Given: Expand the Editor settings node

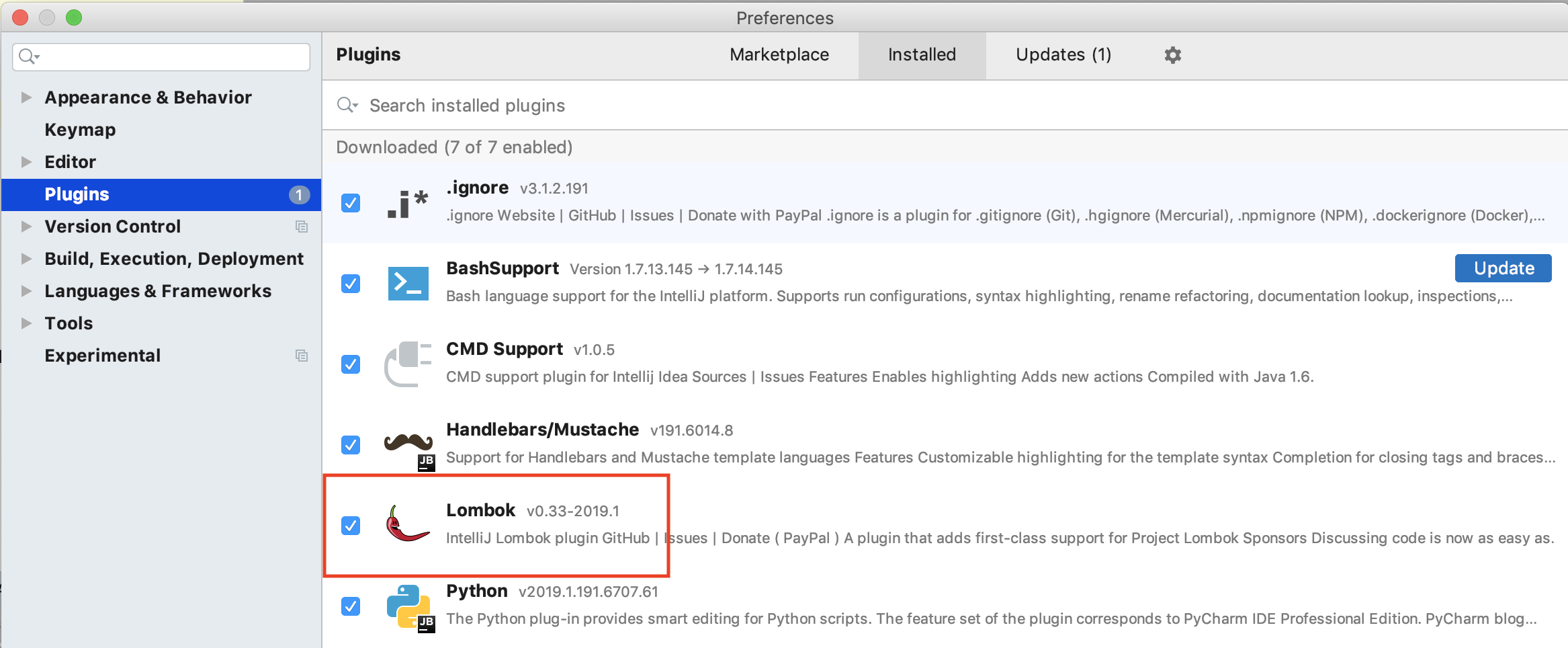Looking at the screenshot, I should click(26, 162).
